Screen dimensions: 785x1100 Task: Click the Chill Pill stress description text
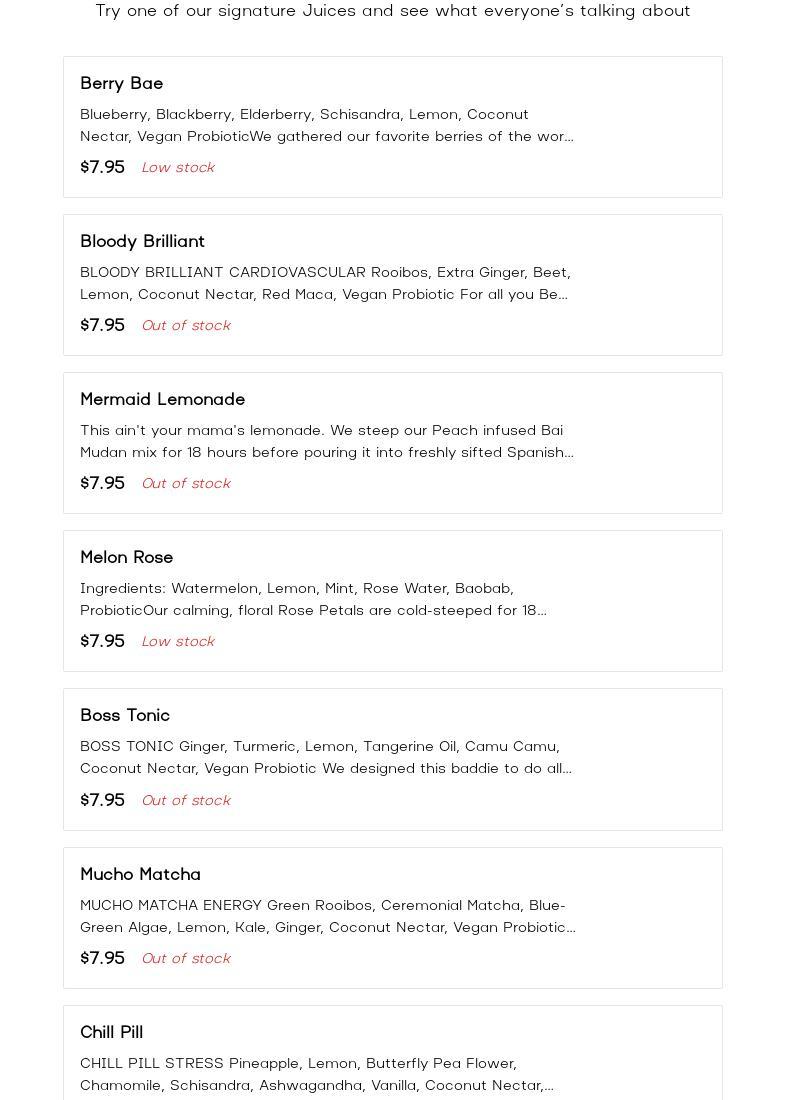click(317, 1074)
